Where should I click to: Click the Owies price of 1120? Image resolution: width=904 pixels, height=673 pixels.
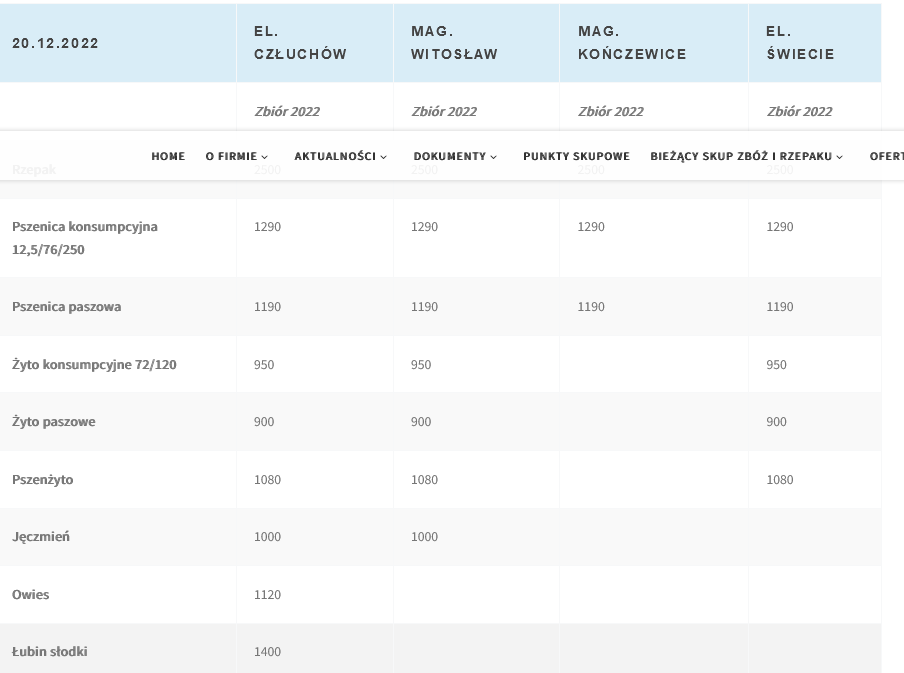click(x=267, y=595)
